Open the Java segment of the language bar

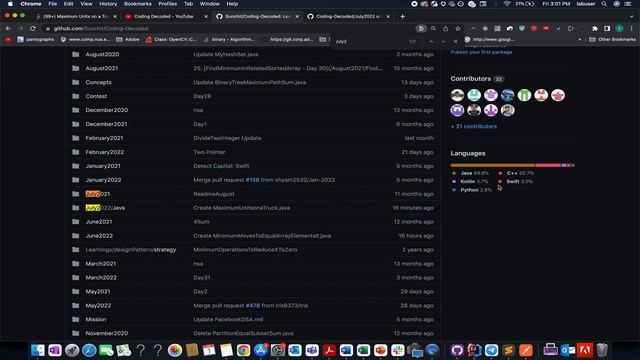[493, 165]
